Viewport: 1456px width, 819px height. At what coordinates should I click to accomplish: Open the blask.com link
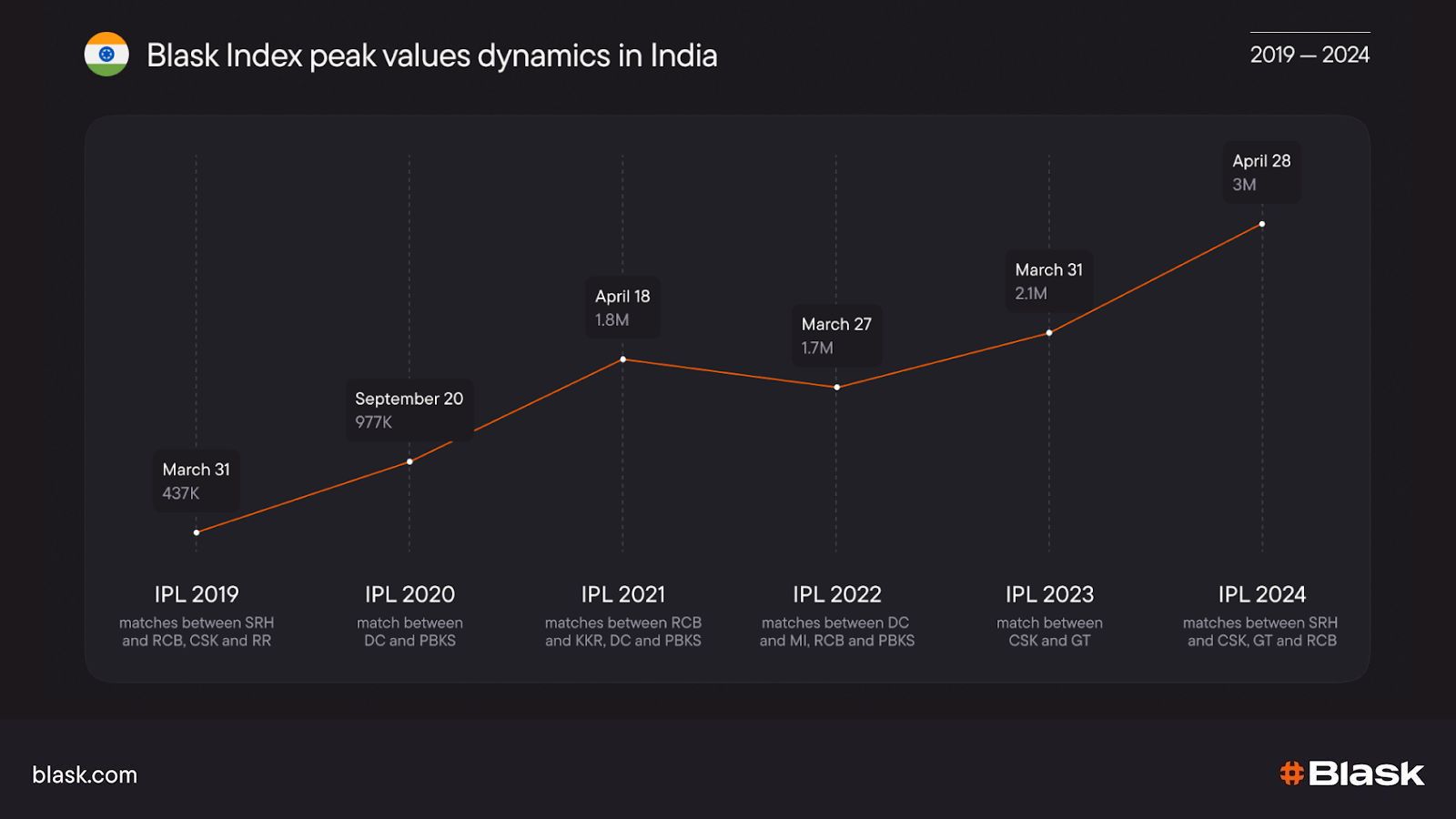point(85,774)
